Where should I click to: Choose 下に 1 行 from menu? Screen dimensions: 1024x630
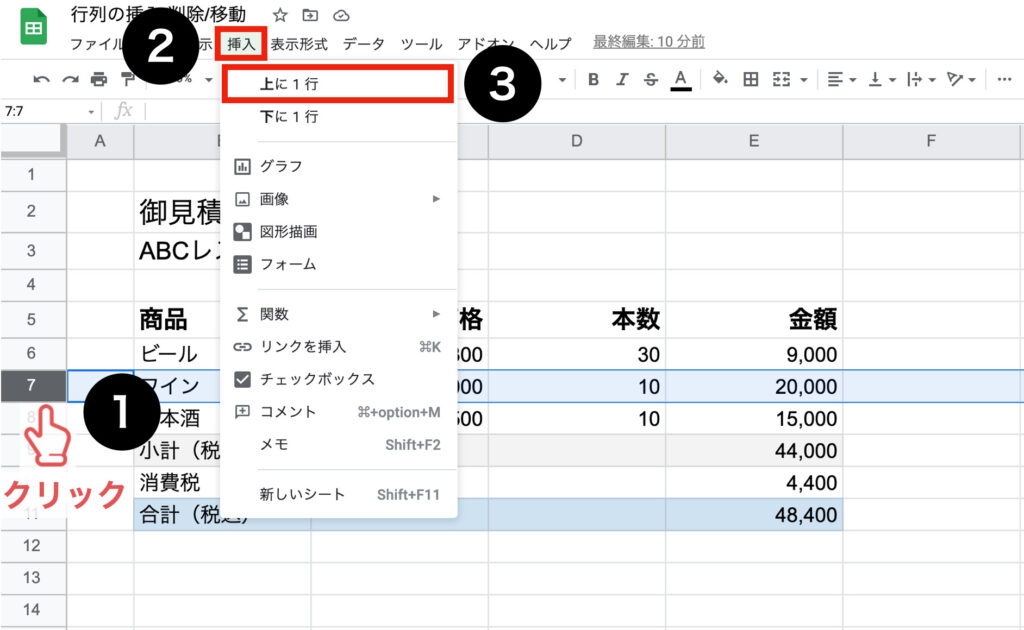(338, 117)
